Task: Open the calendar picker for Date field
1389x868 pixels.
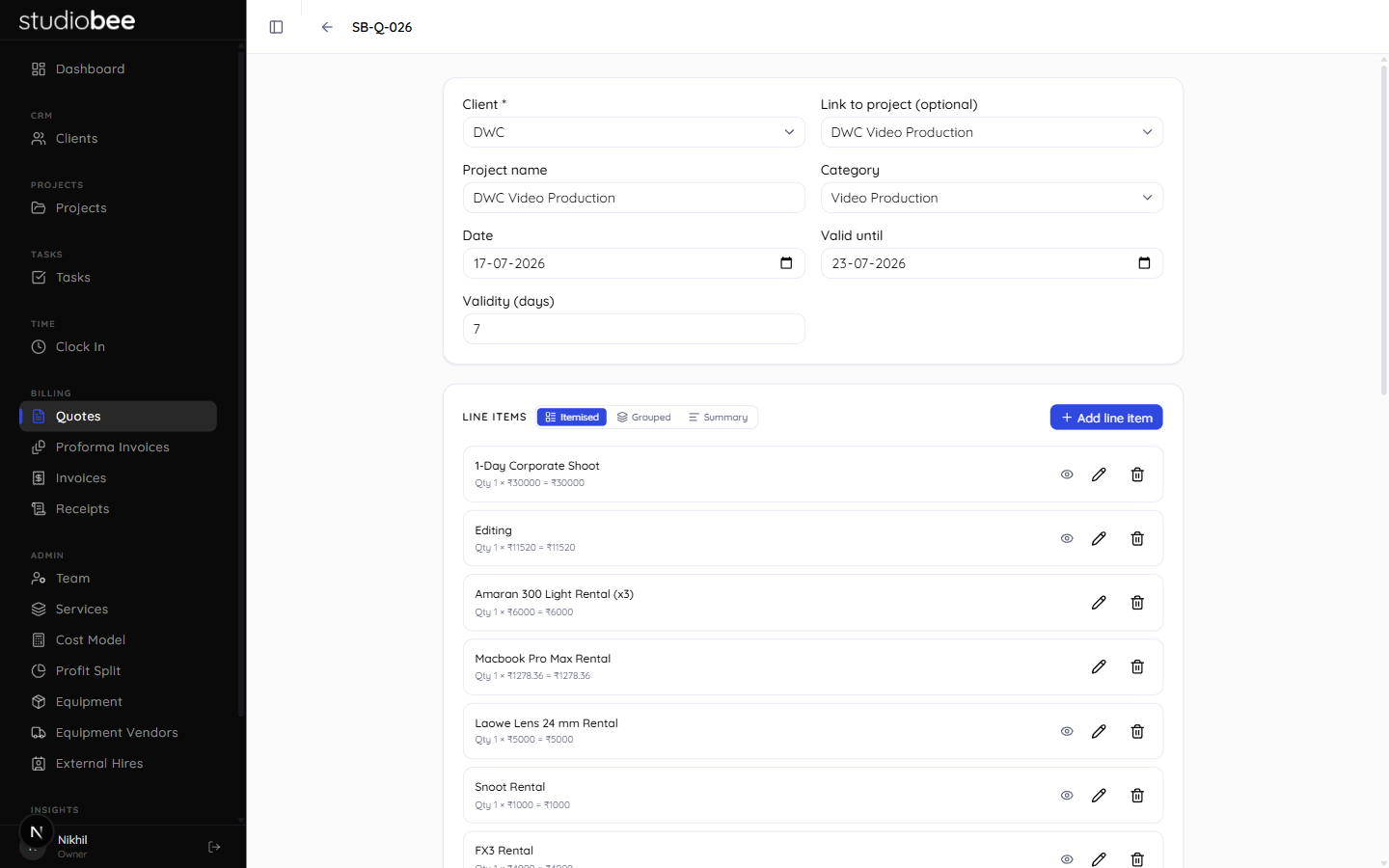Action: (786, 263)
